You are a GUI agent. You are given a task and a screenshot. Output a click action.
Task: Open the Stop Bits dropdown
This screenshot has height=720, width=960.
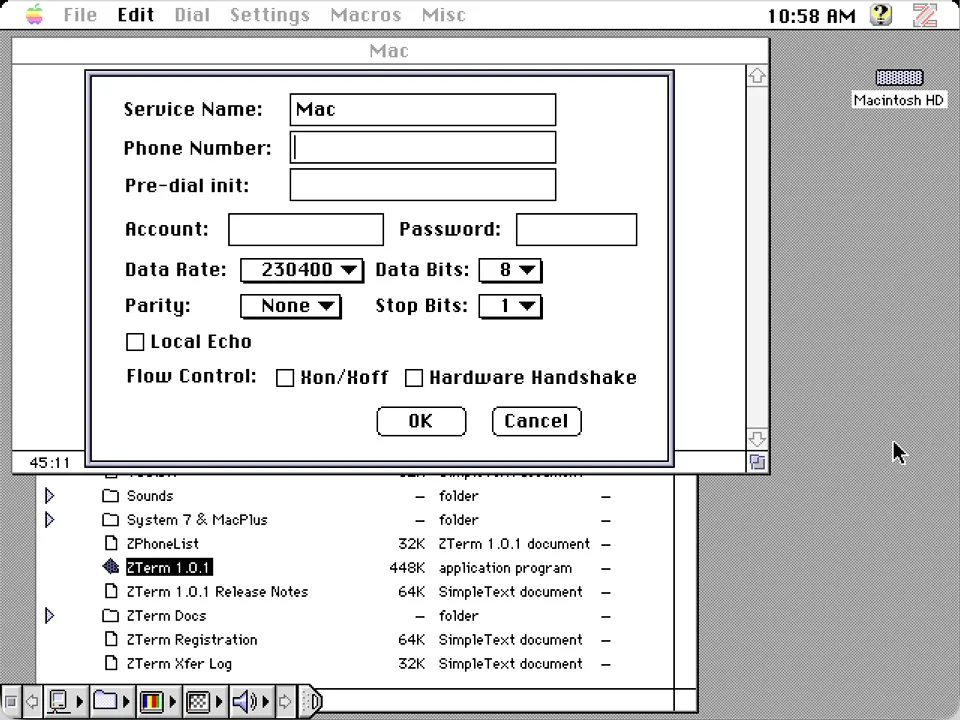(x=510, y=306)
